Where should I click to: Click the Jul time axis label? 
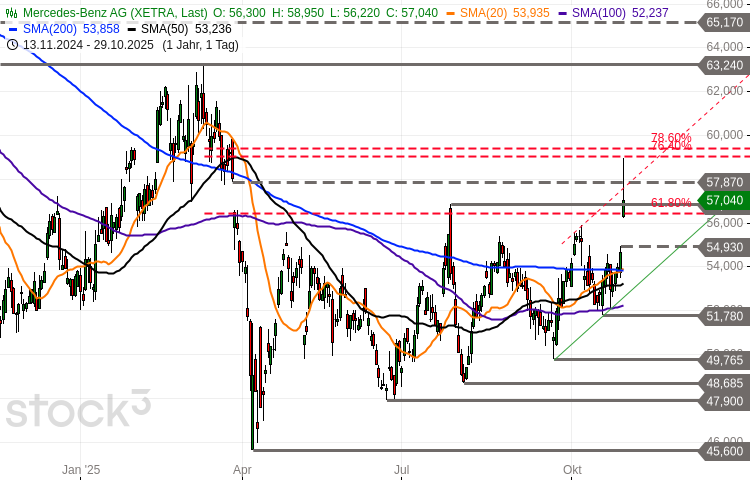click(402, 469)
